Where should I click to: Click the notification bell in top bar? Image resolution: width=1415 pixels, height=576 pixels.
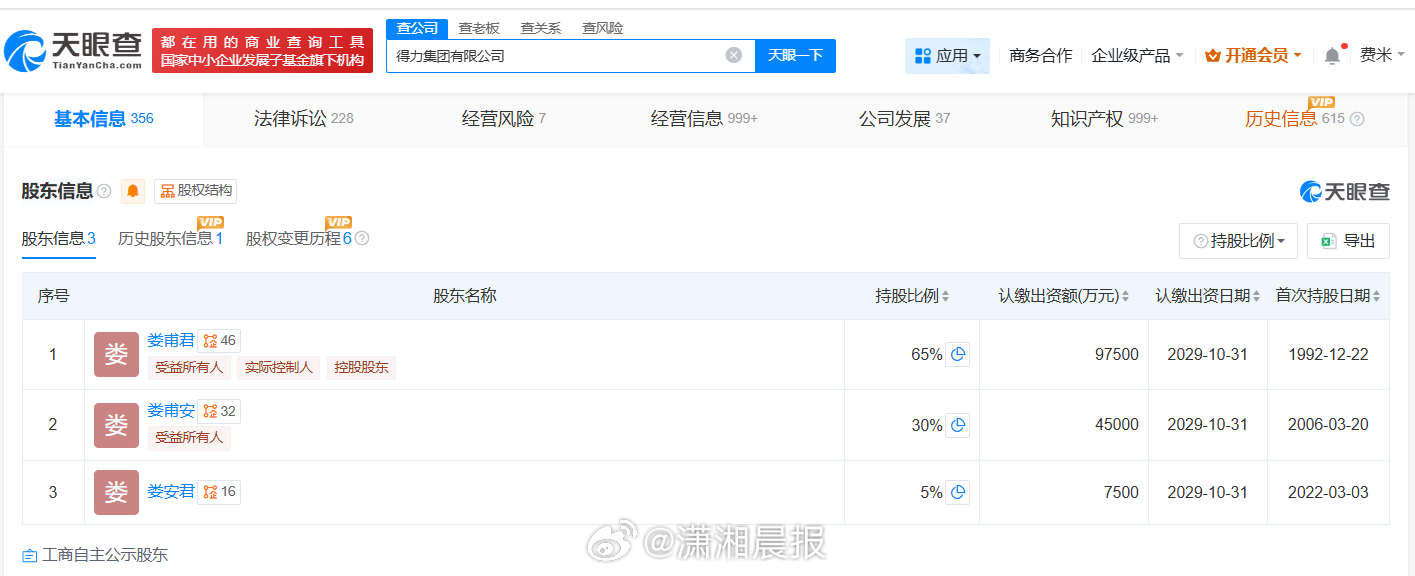tap(1332, 56)
